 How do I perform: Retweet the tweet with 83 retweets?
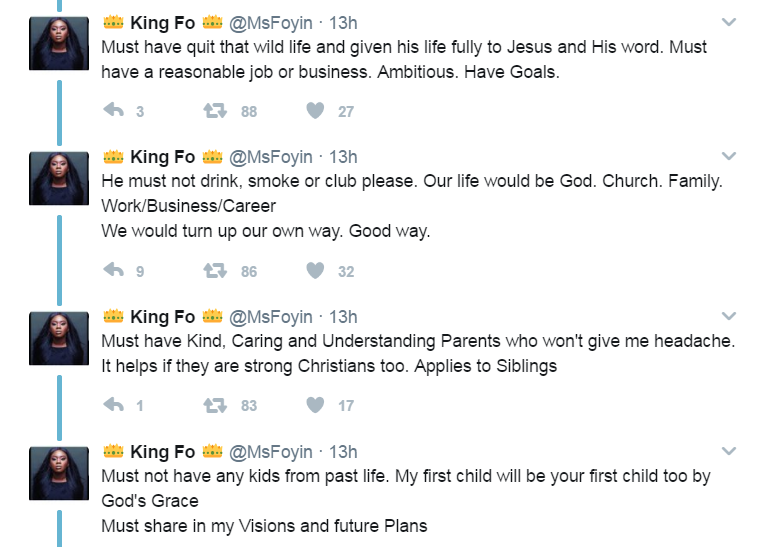coord(213,405)
